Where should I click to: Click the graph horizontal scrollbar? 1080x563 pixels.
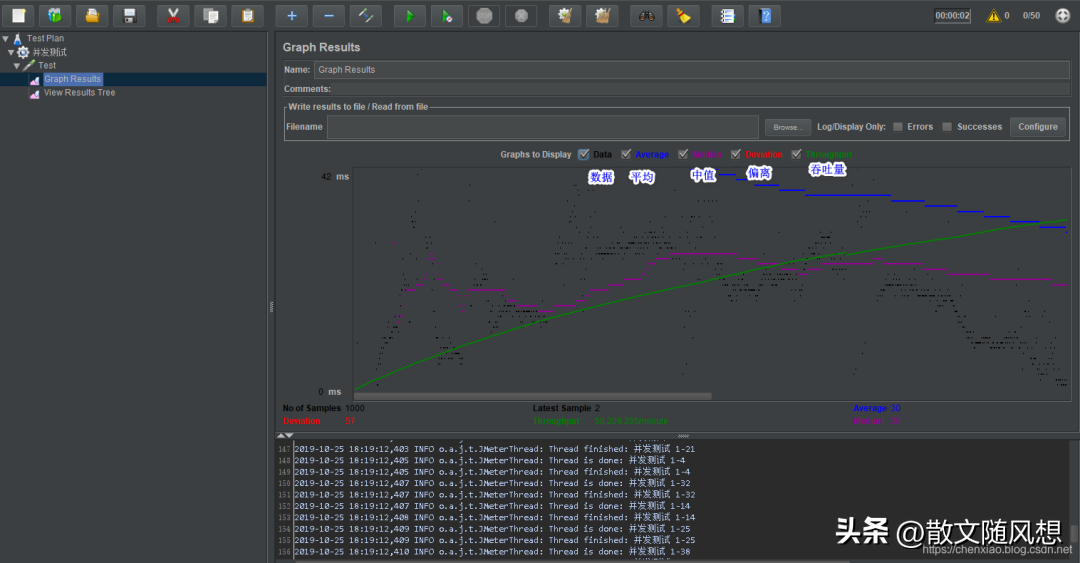[532, 396]
